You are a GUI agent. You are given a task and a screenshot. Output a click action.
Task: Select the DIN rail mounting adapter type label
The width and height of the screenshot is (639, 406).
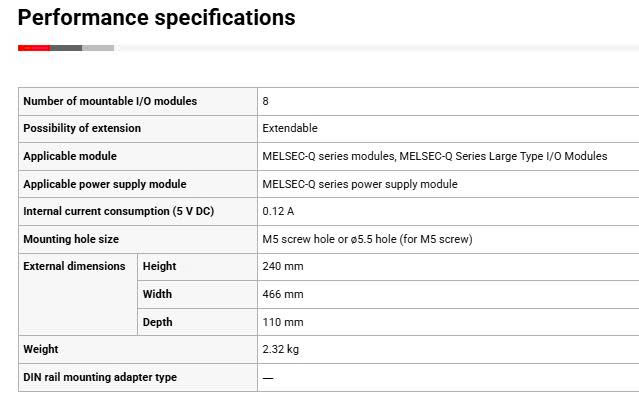(100, 377)
